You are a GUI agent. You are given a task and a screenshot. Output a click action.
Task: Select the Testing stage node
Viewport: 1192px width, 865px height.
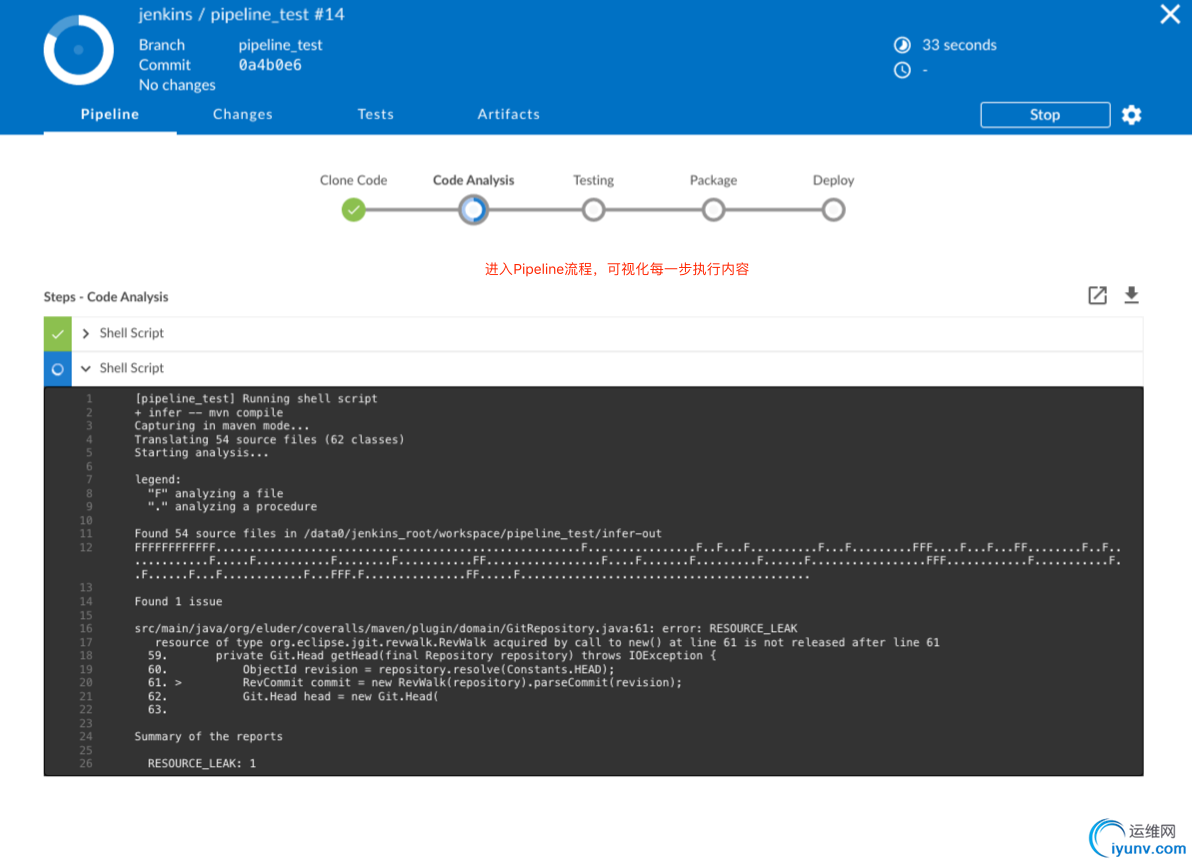[593, 210]
